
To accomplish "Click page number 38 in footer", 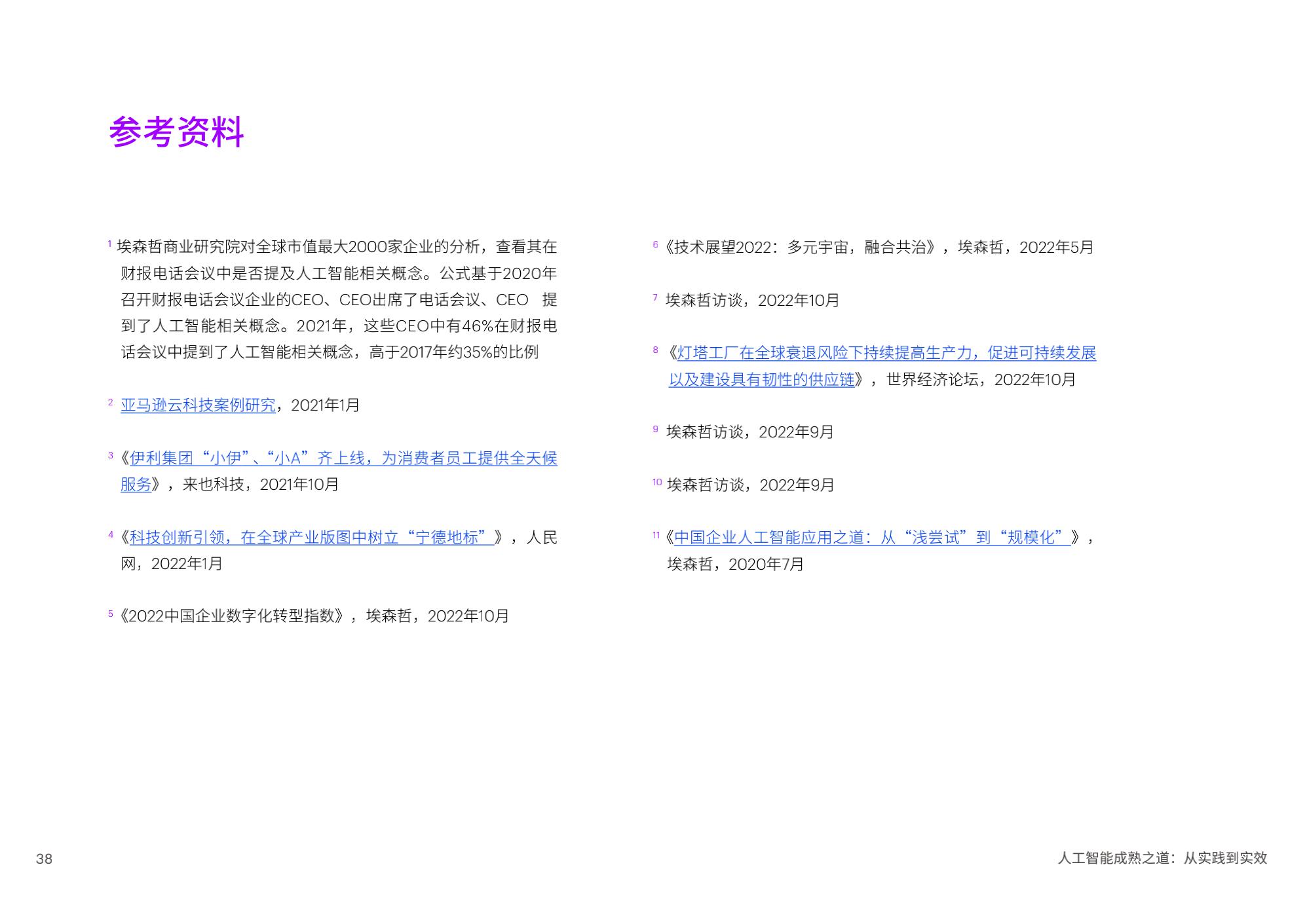I will (x=44, y=859).
